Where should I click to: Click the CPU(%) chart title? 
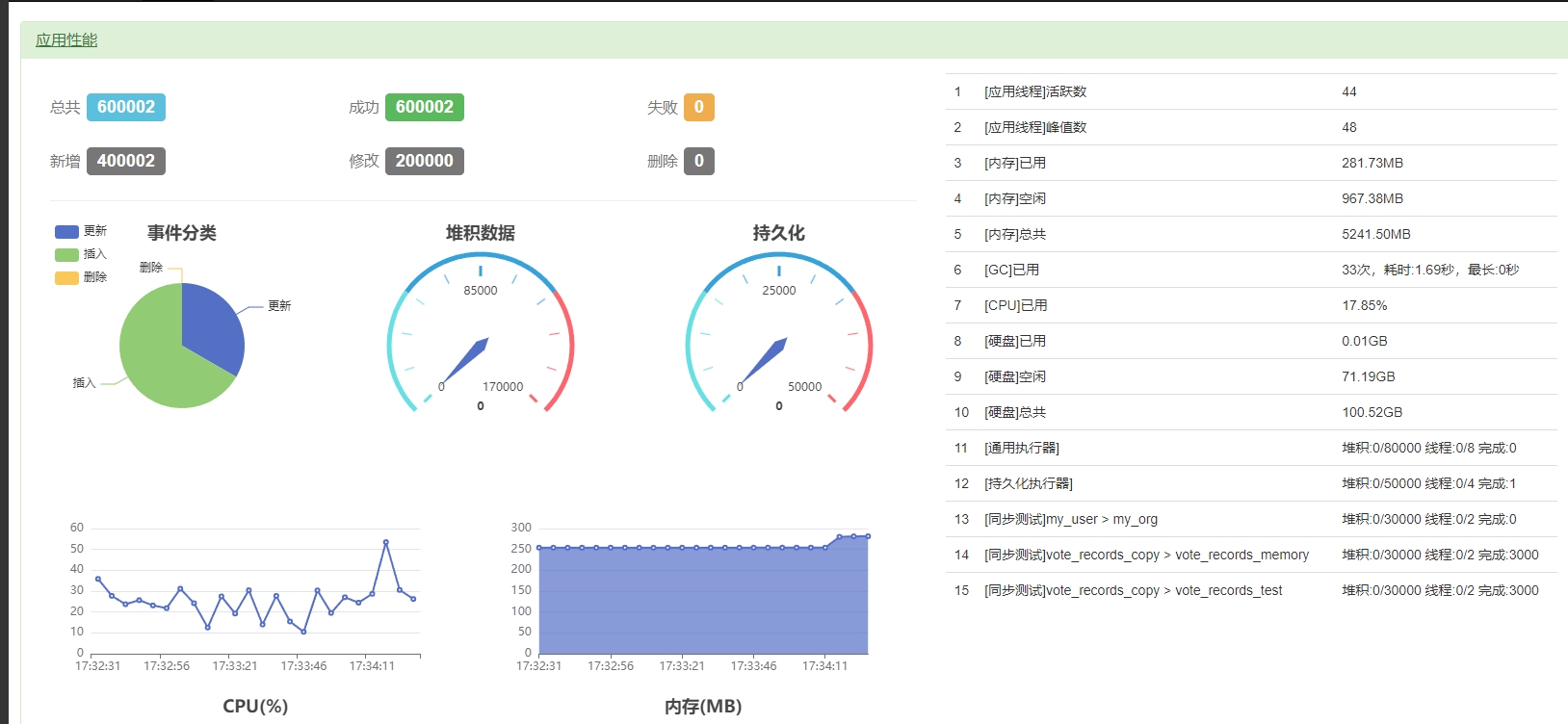[255, 706]
